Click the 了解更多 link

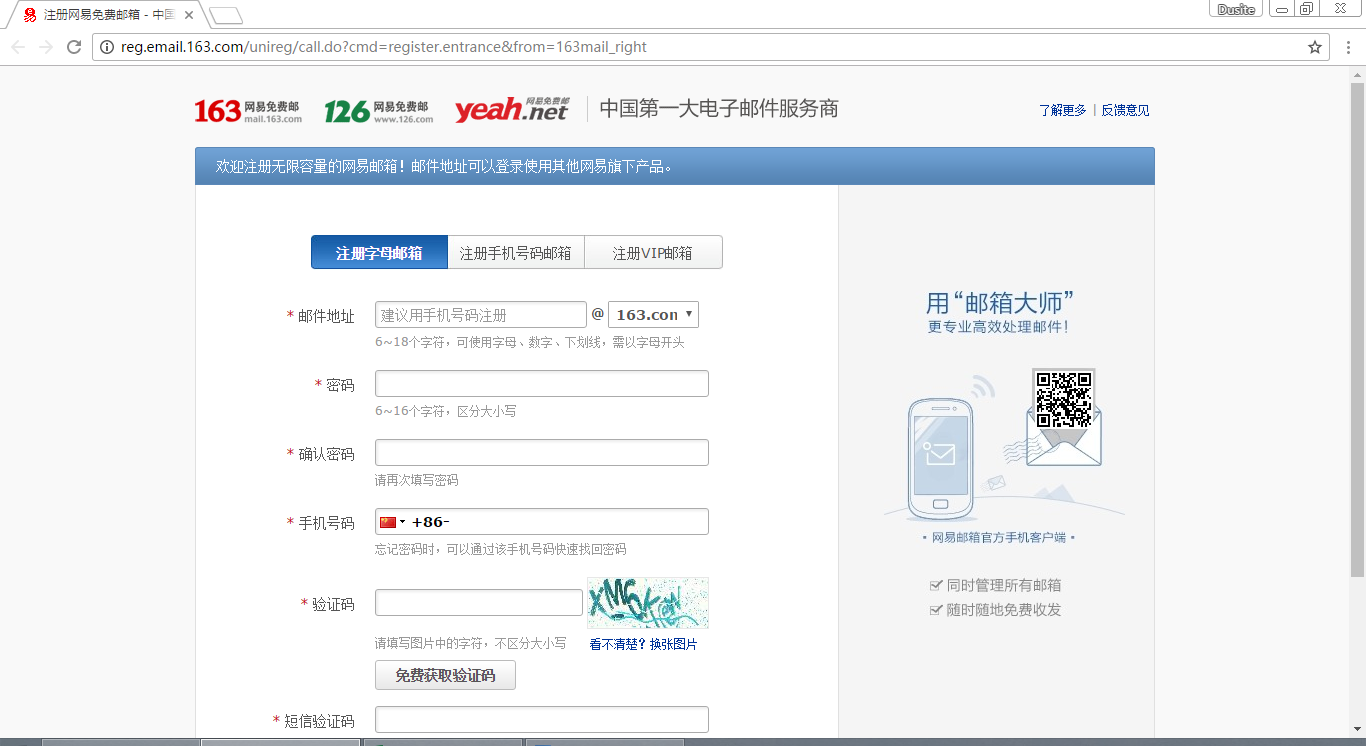click(x=1062, y=110)
